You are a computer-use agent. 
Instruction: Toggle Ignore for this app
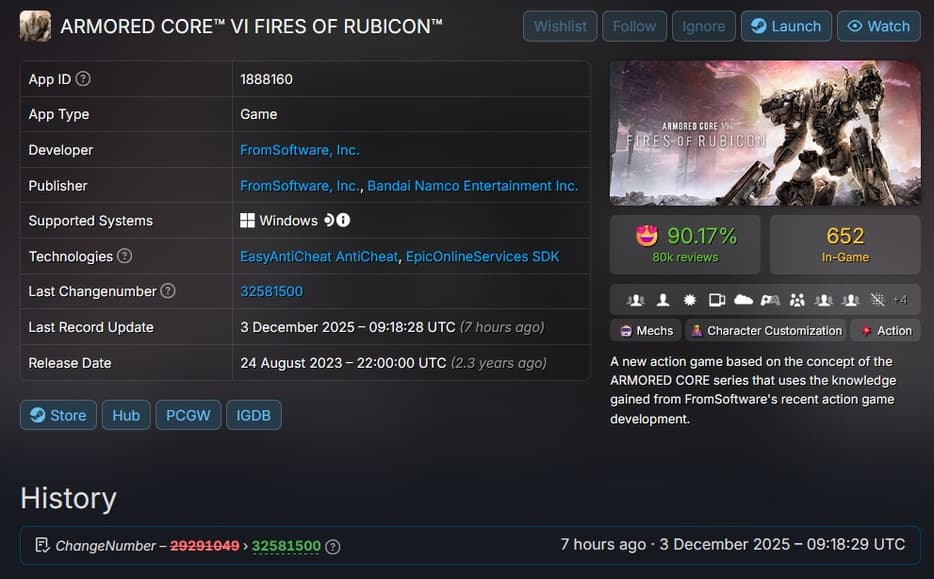(x=703, y=26)
